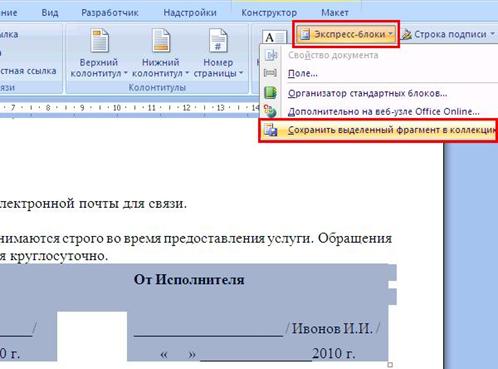Click the signature underline before Ивонов
Screen dimensions: 498x369
click(208, 336)
